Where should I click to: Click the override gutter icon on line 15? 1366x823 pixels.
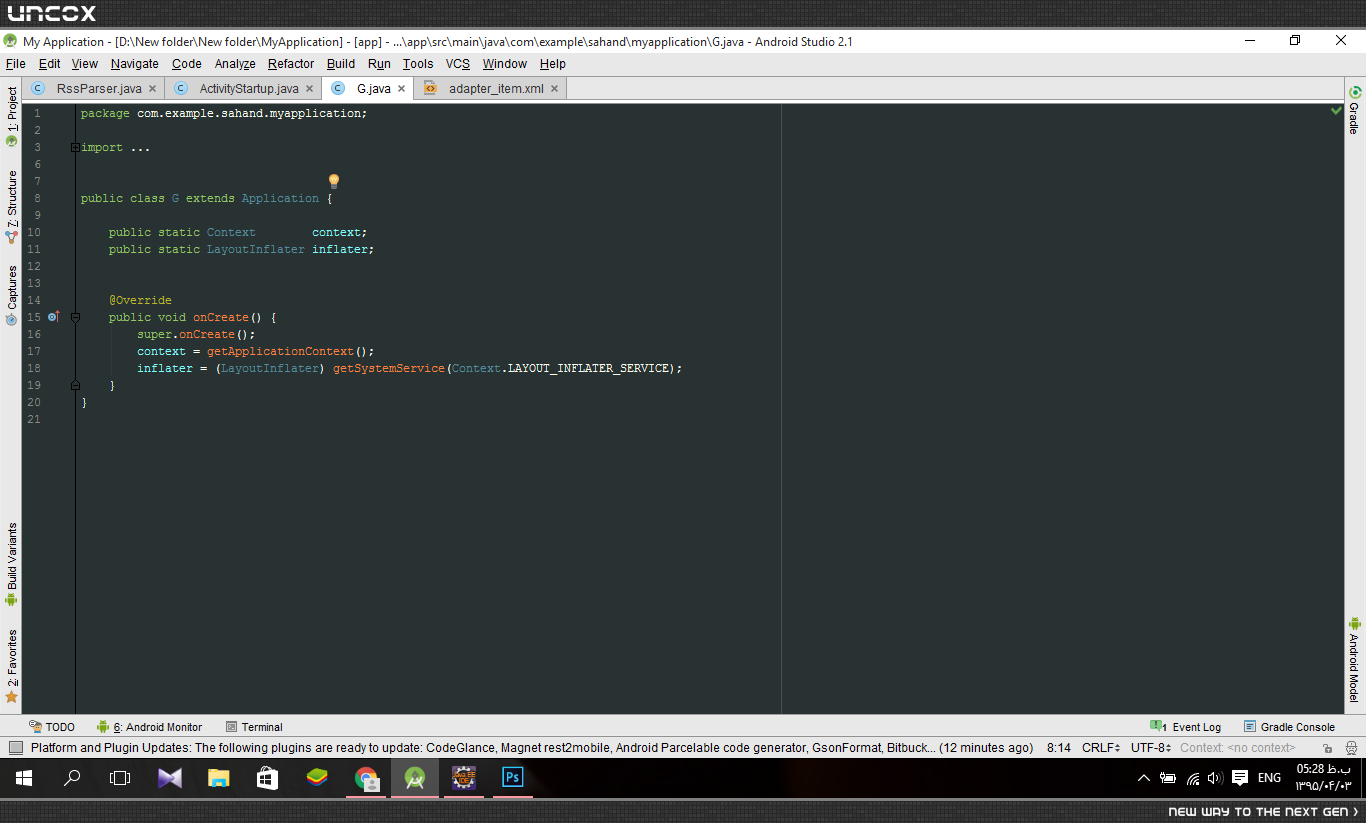coord(54,317)
